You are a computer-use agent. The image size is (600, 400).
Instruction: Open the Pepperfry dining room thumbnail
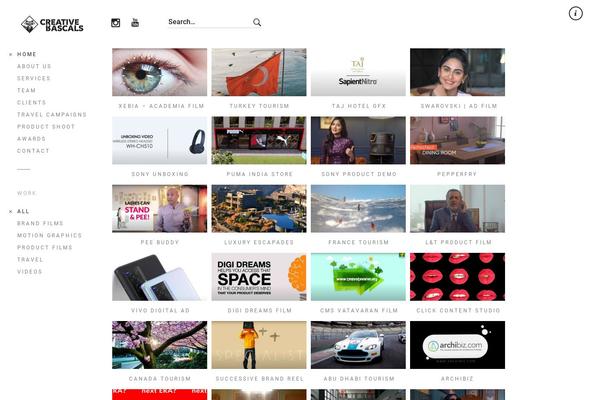click(458, 140)
